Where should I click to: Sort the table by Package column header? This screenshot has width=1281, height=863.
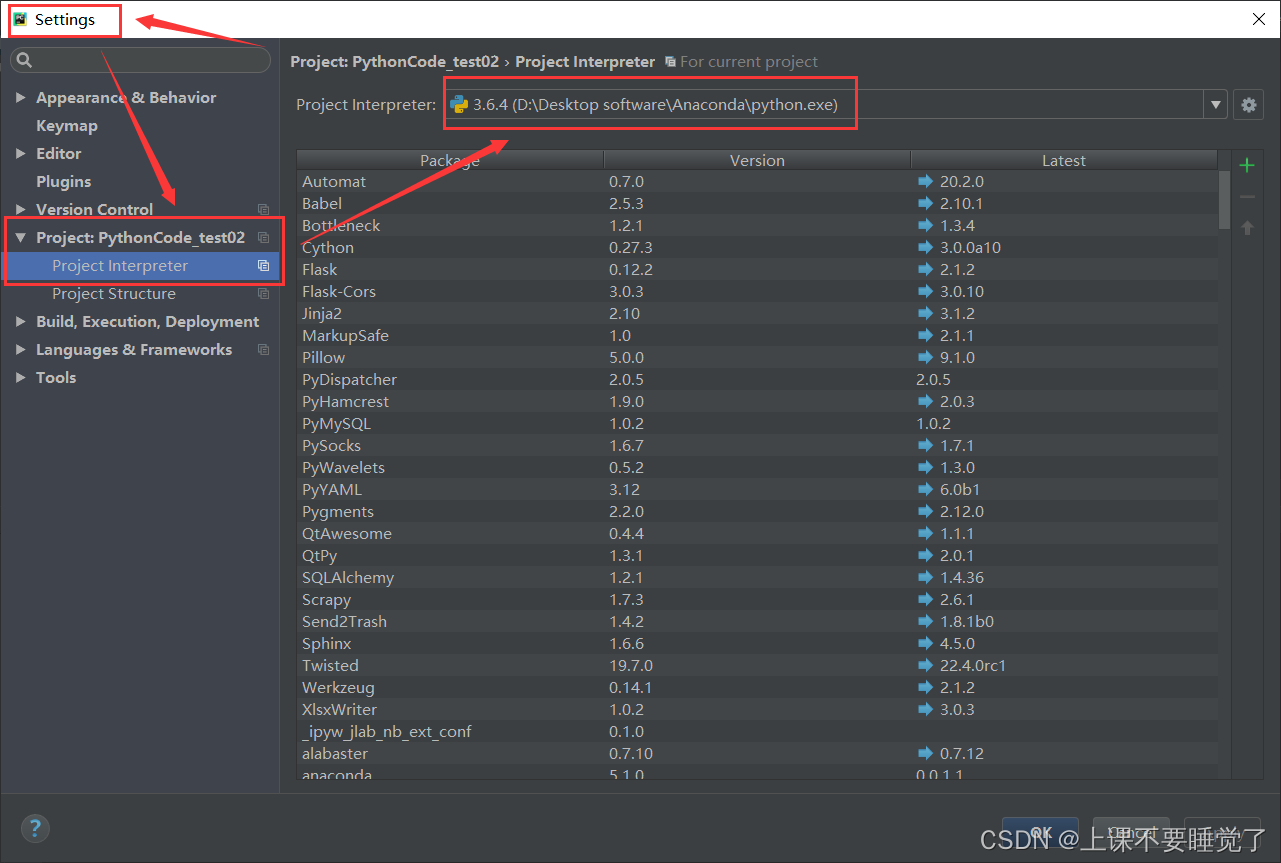450,160
